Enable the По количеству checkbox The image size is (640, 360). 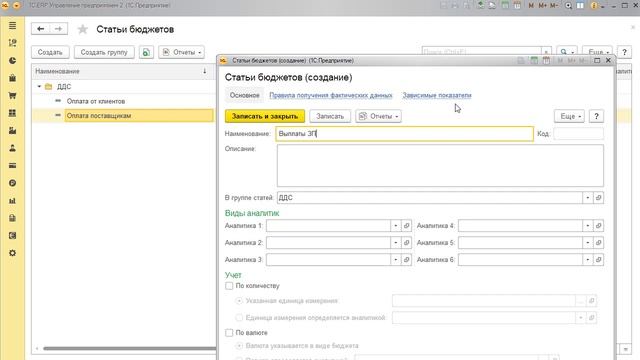229,286
